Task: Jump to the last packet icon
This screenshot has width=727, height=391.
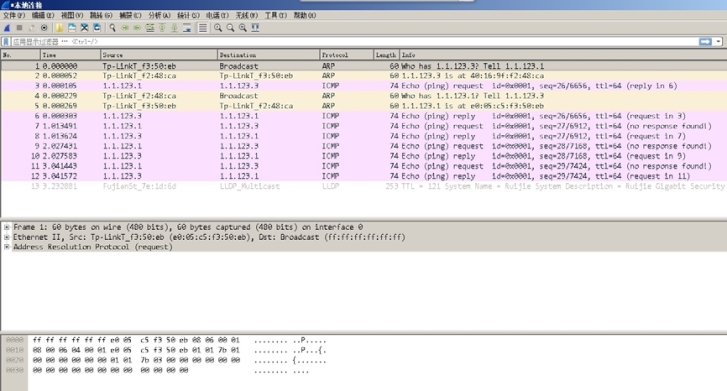Action: point(174,28)
